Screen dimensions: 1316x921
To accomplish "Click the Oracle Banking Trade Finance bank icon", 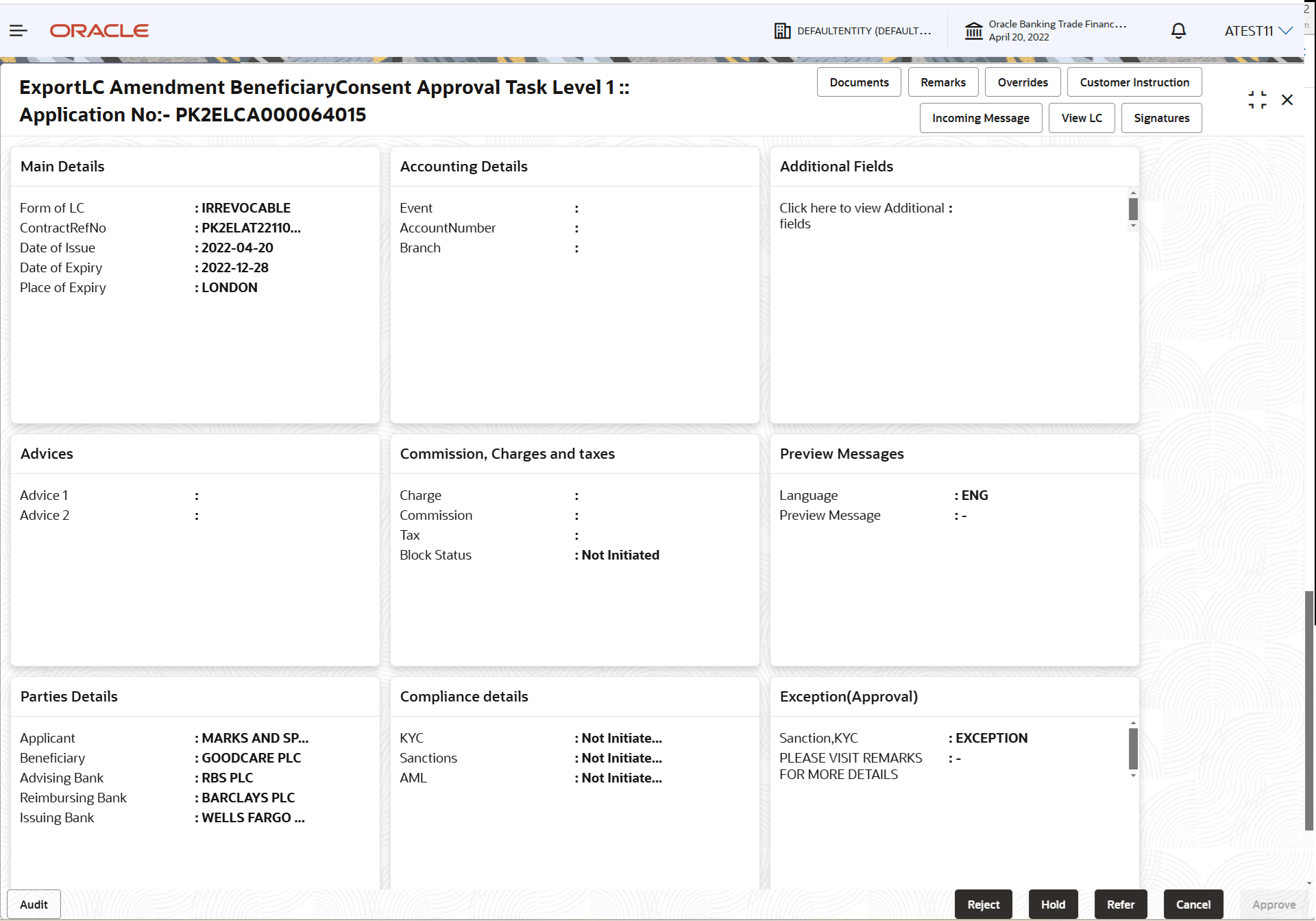I will tap(973, 30).
